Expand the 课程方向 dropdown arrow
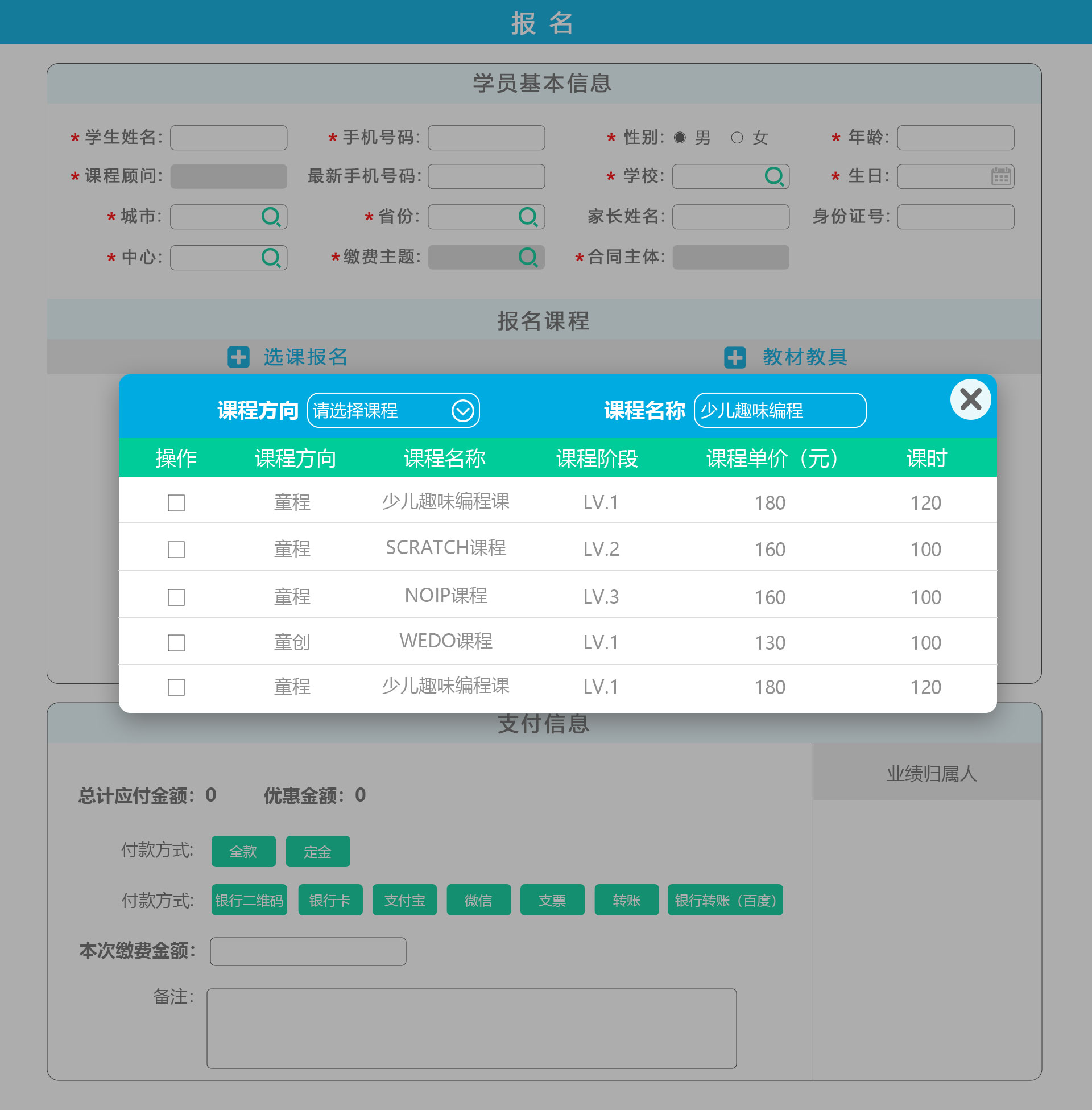 click(462, 411)
